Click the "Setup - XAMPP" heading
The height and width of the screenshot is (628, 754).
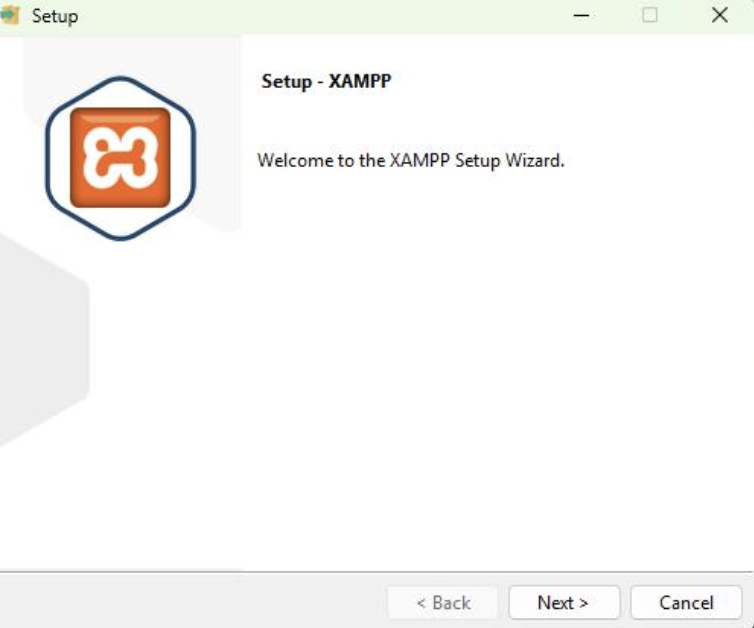click(x=326, y=81)
